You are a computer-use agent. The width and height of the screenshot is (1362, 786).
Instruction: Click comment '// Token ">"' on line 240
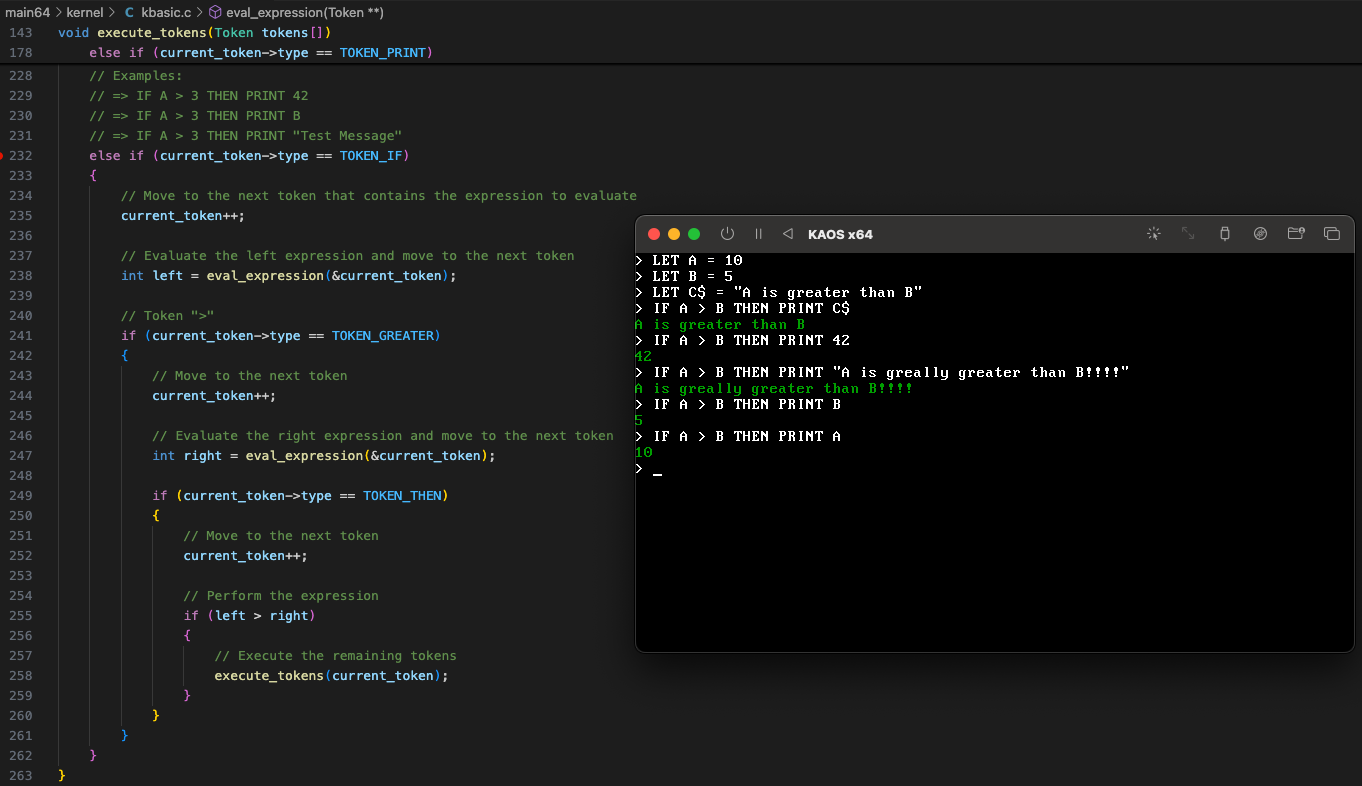point(168,316)
